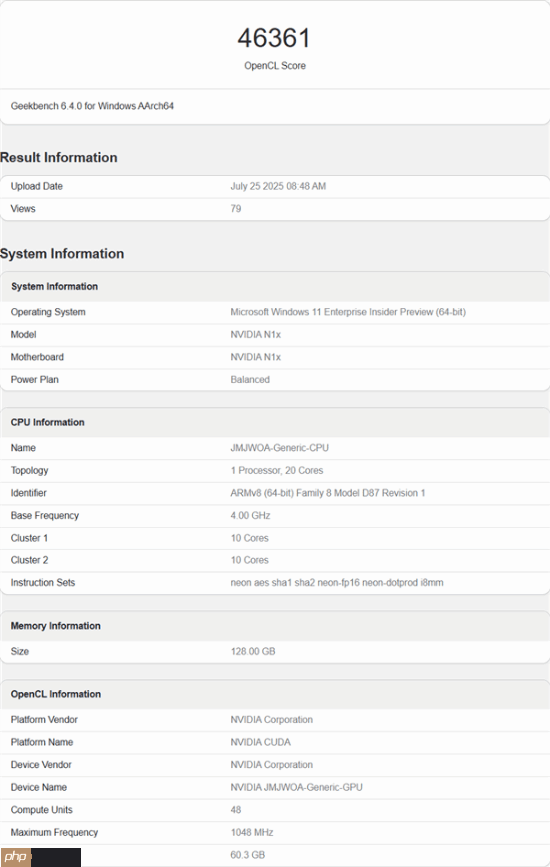
Task: Click the Result Information heading
Action: (59, 158)
